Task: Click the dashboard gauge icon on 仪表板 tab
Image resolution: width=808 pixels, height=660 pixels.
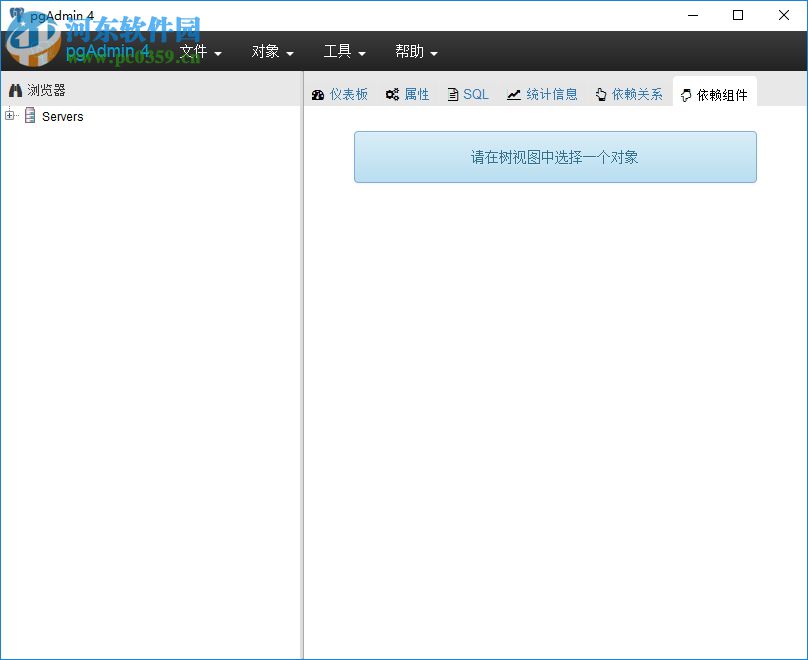Action: click(x=318, y=93)
